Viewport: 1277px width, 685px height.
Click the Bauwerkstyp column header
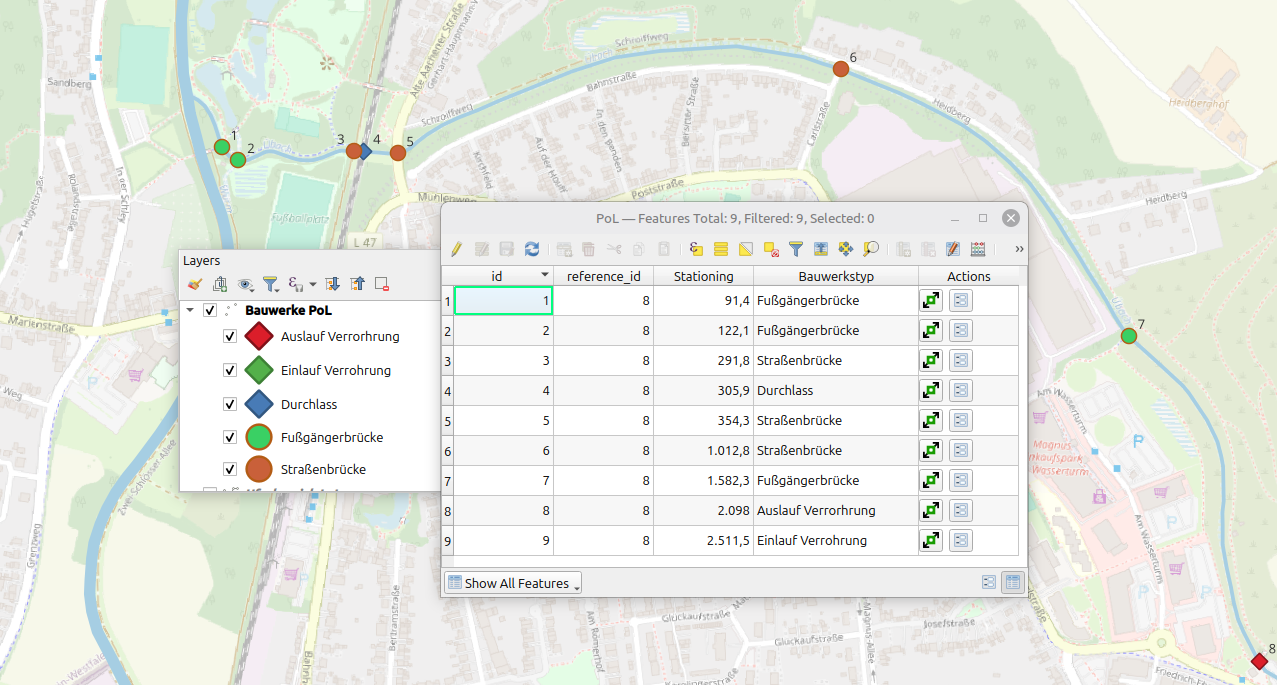tap(836, 276)
